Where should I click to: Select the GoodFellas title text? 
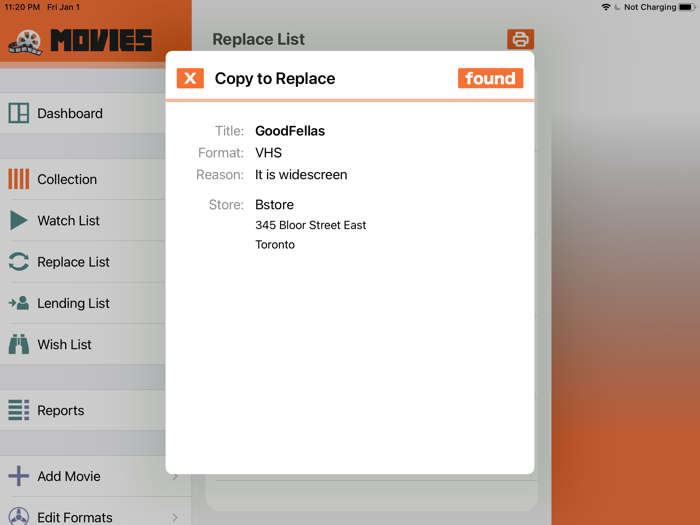click(290, 131)
